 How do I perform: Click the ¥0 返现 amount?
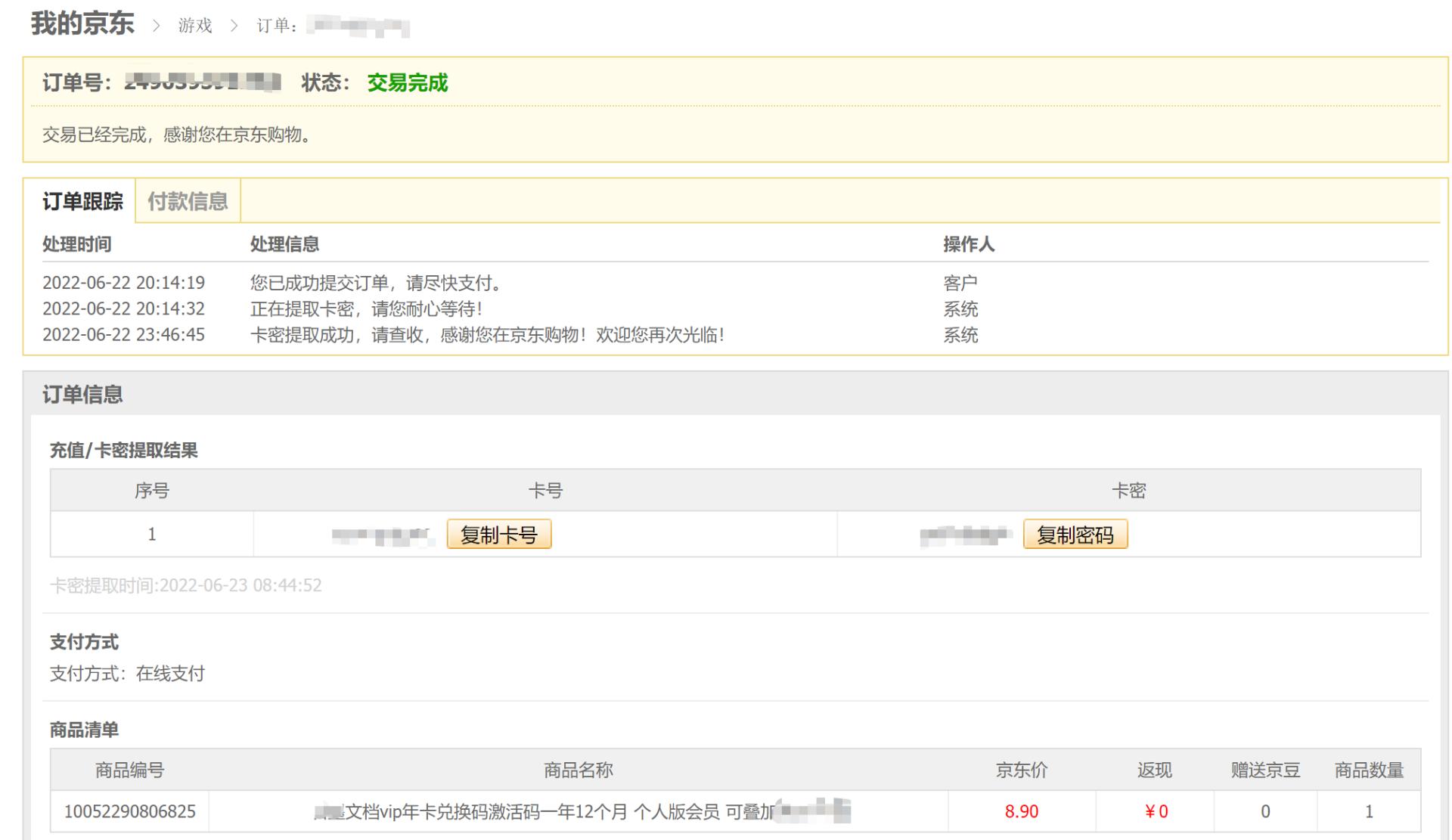pos(1156,812)
